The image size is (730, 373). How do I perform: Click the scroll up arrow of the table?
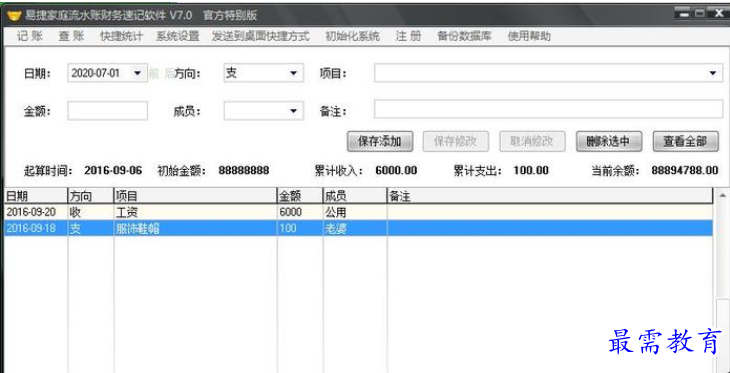pos(722,195)
